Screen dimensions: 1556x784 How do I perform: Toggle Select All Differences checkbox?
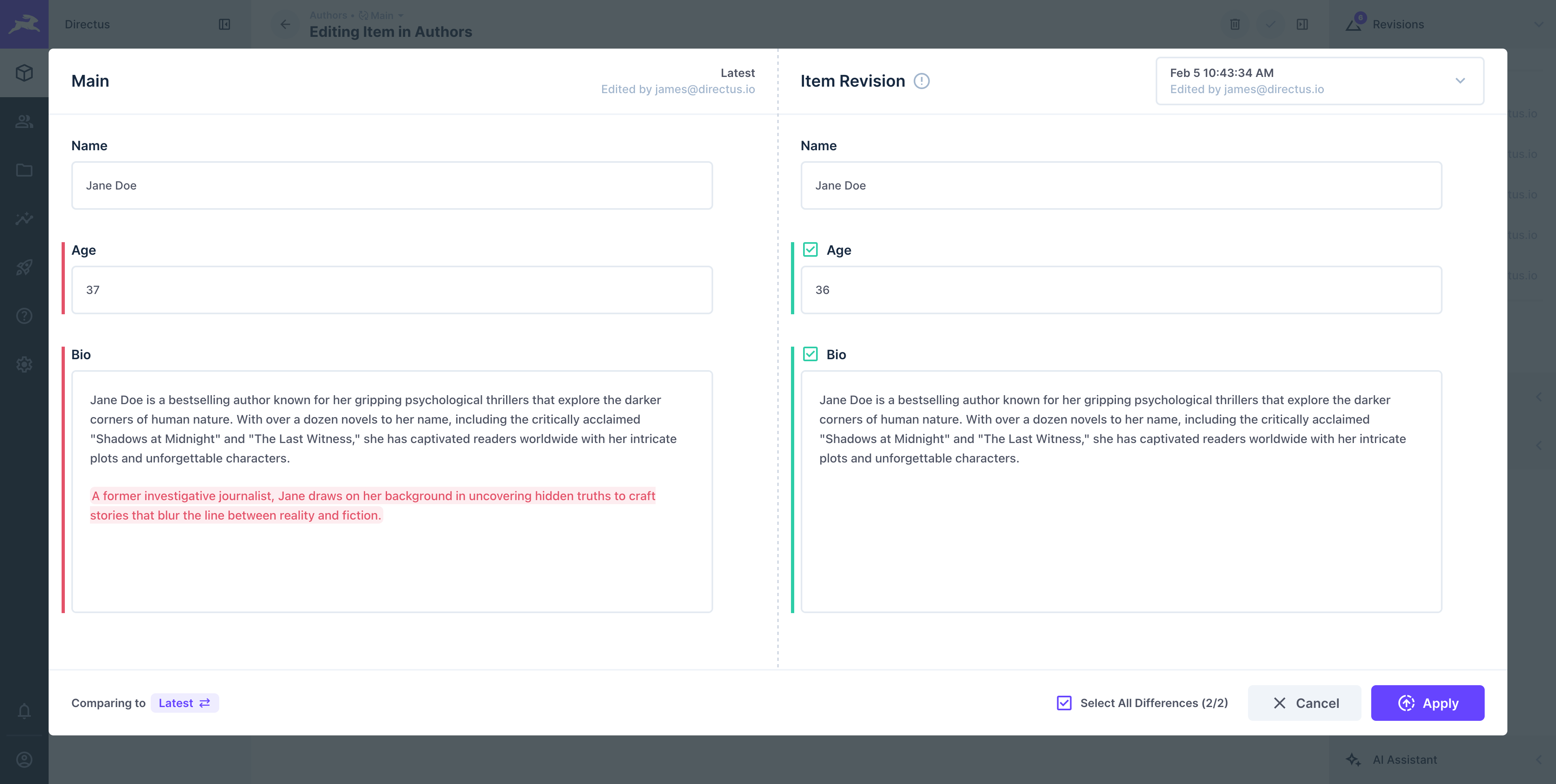click(1064, 703)
